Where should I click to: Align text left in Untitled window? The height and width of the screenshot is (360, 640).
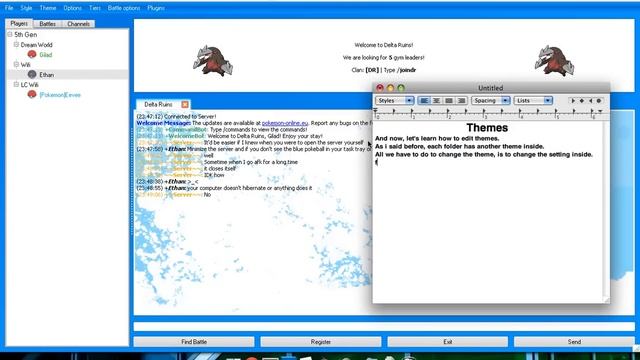[424, 100]
